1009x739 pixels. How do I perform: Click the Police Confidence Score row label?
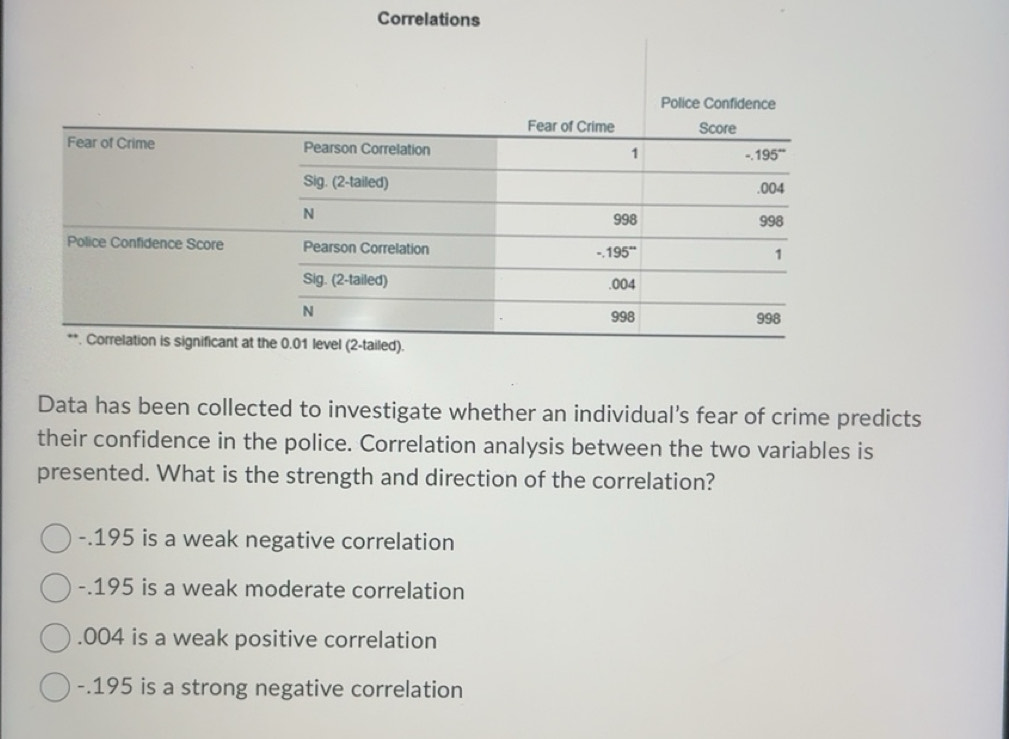(145, 244)
